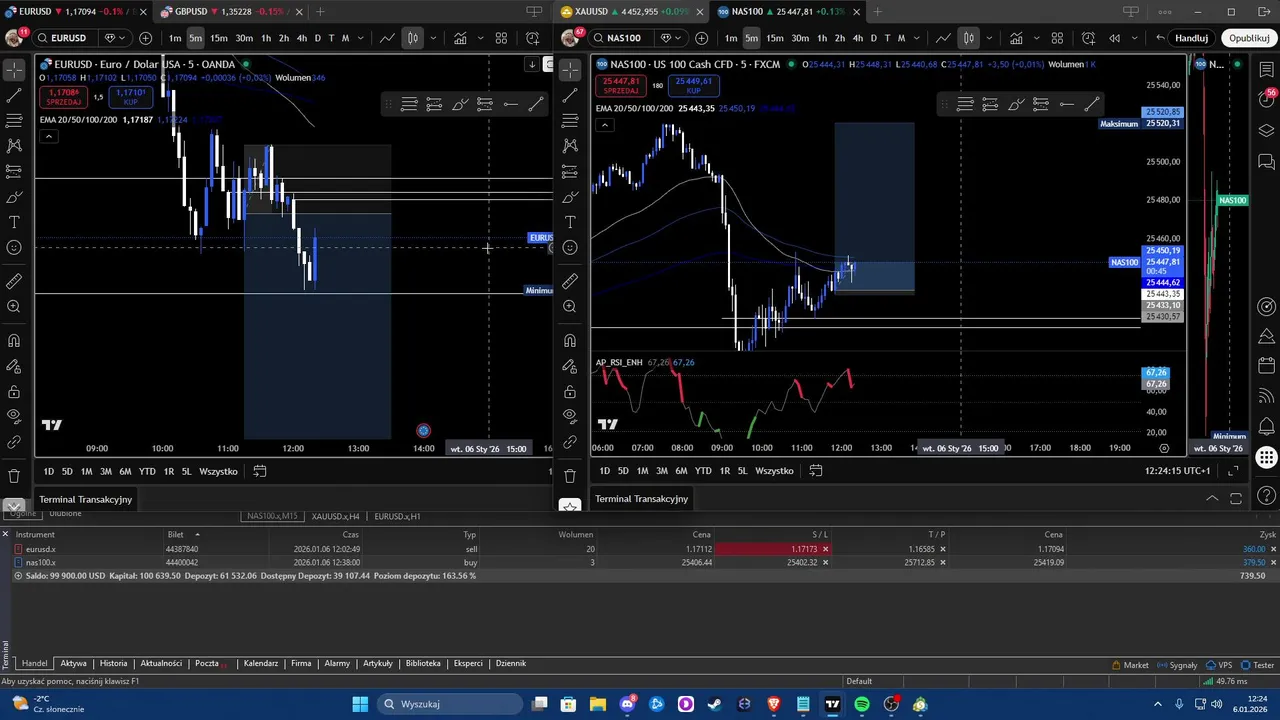Open the layout grid selector in EURUSD window

(502, 38)
